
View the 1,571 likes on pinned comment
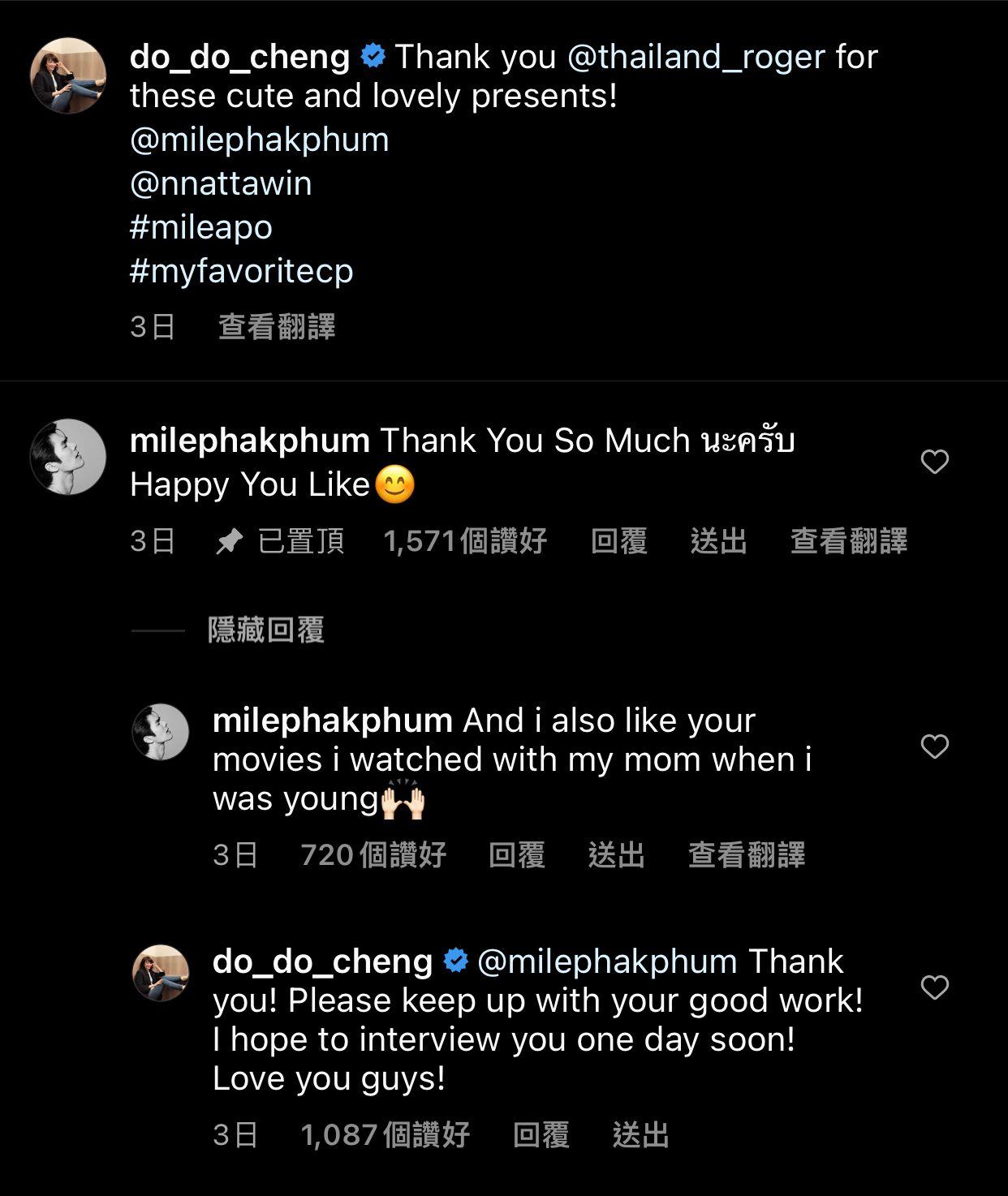tap(465, 541)
